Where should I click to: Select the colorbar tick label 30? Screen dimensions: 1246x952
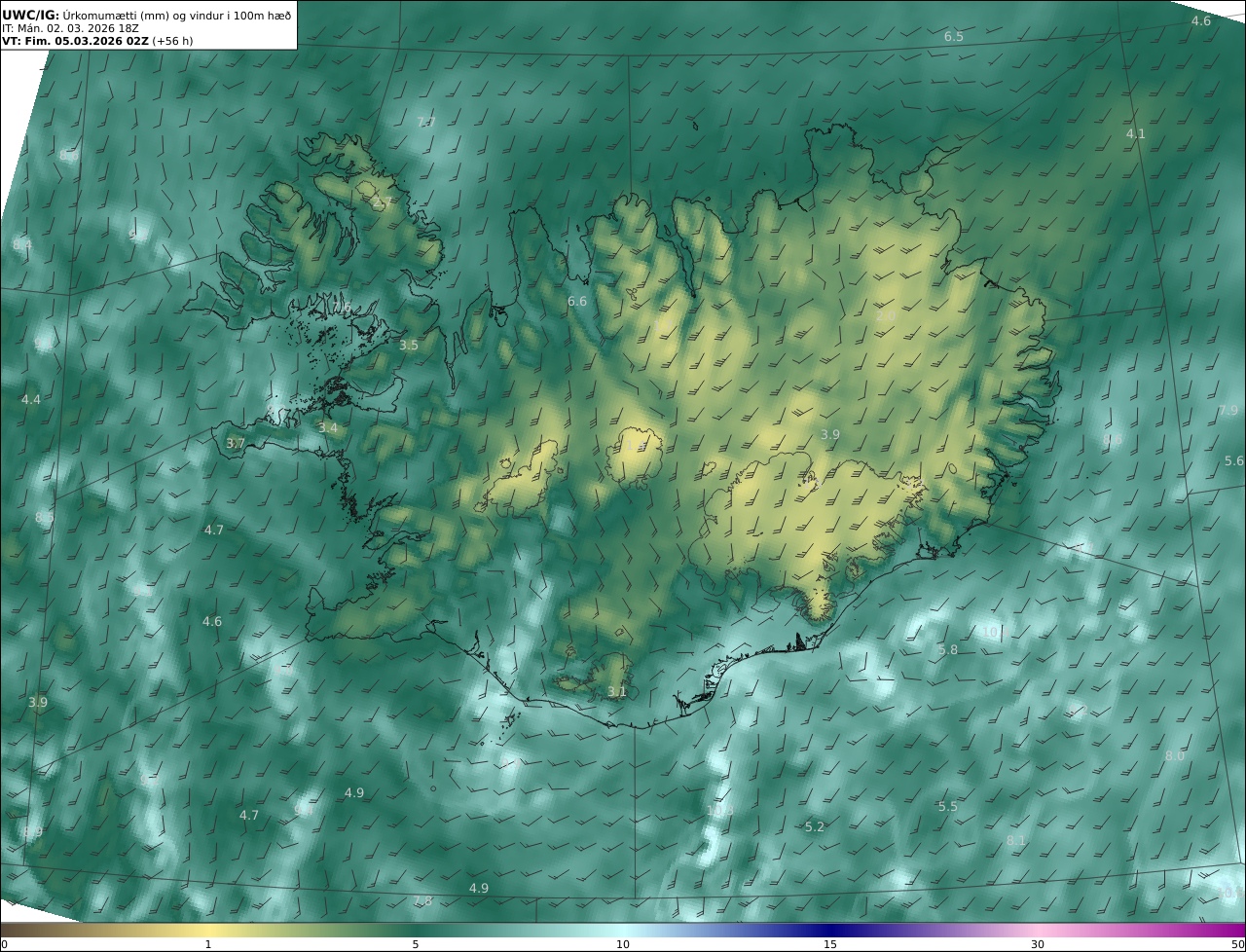tap(1038, 944)
